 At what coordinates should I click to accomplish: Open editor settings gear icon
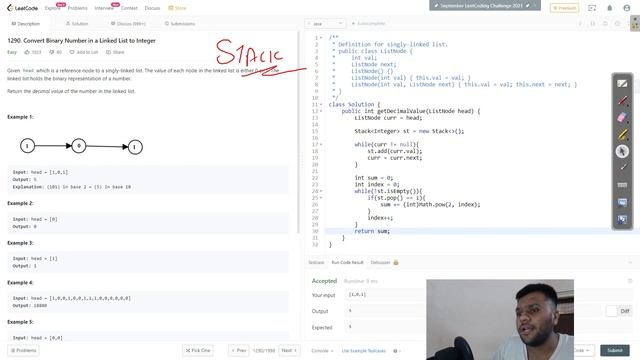click(x=618, y=24)
